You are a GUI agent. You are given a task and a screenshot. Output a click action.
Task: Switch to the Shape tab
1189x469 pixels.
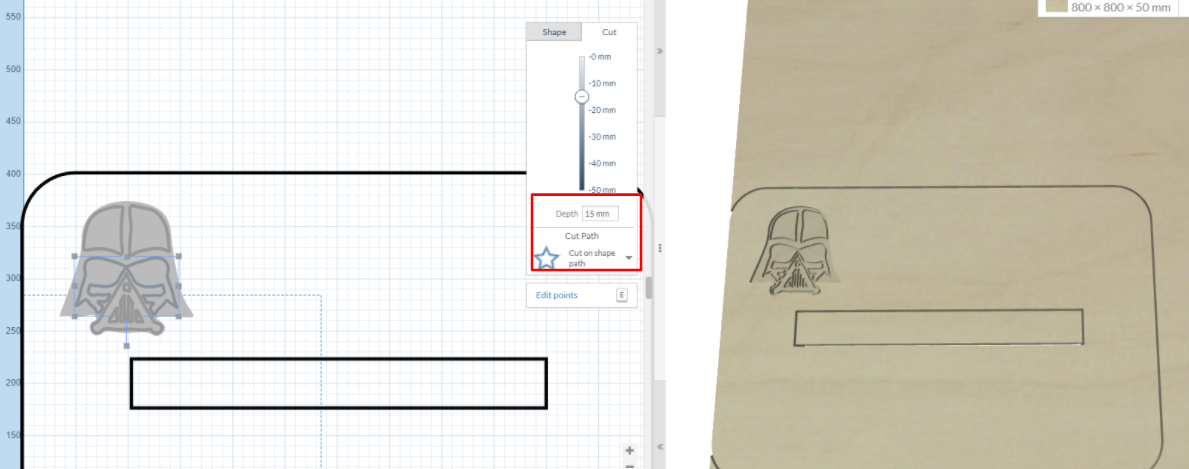point(554,32)
